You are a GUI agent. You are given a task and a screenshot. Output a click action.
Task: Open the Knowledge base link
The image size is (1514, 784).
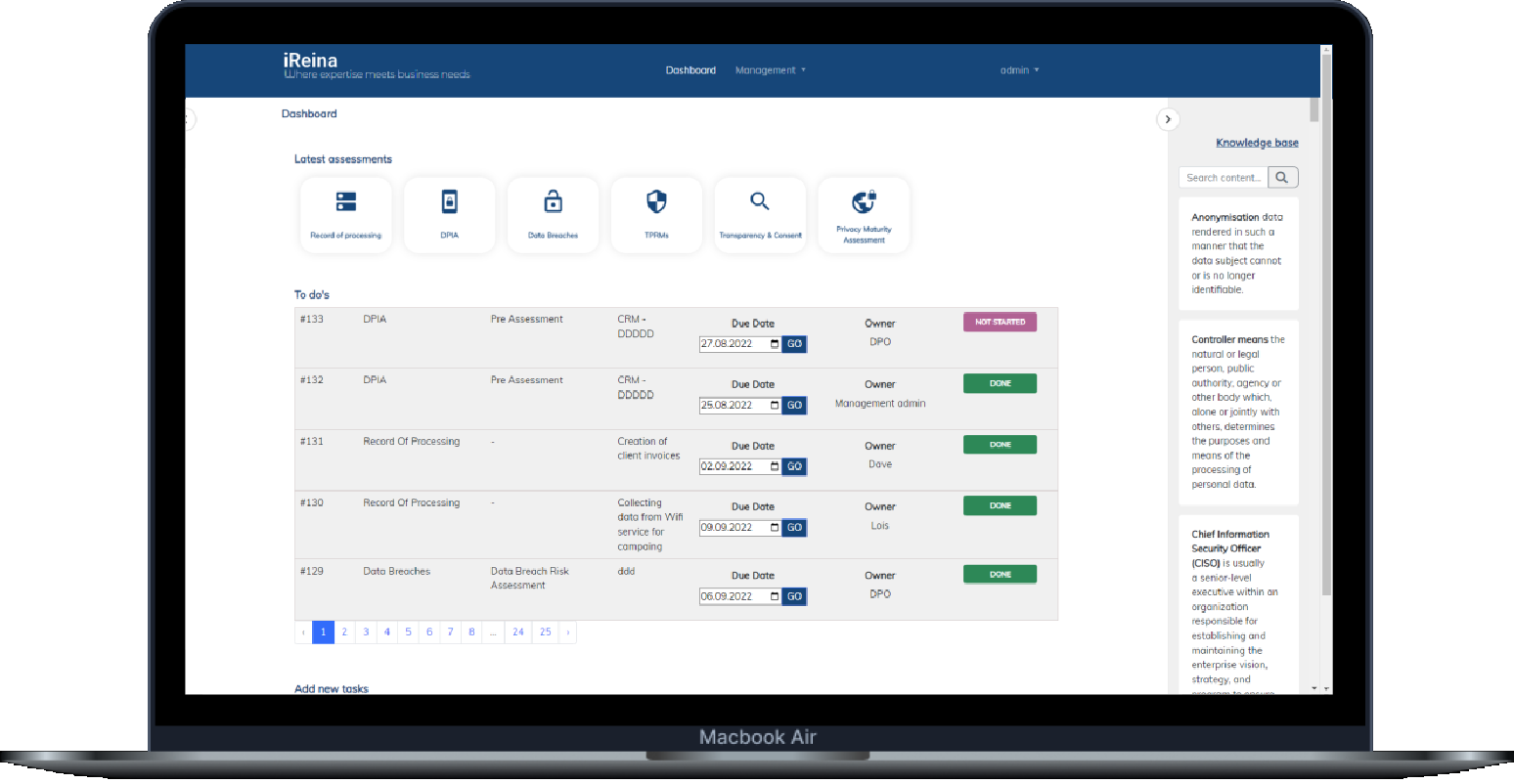[1257, 143]
